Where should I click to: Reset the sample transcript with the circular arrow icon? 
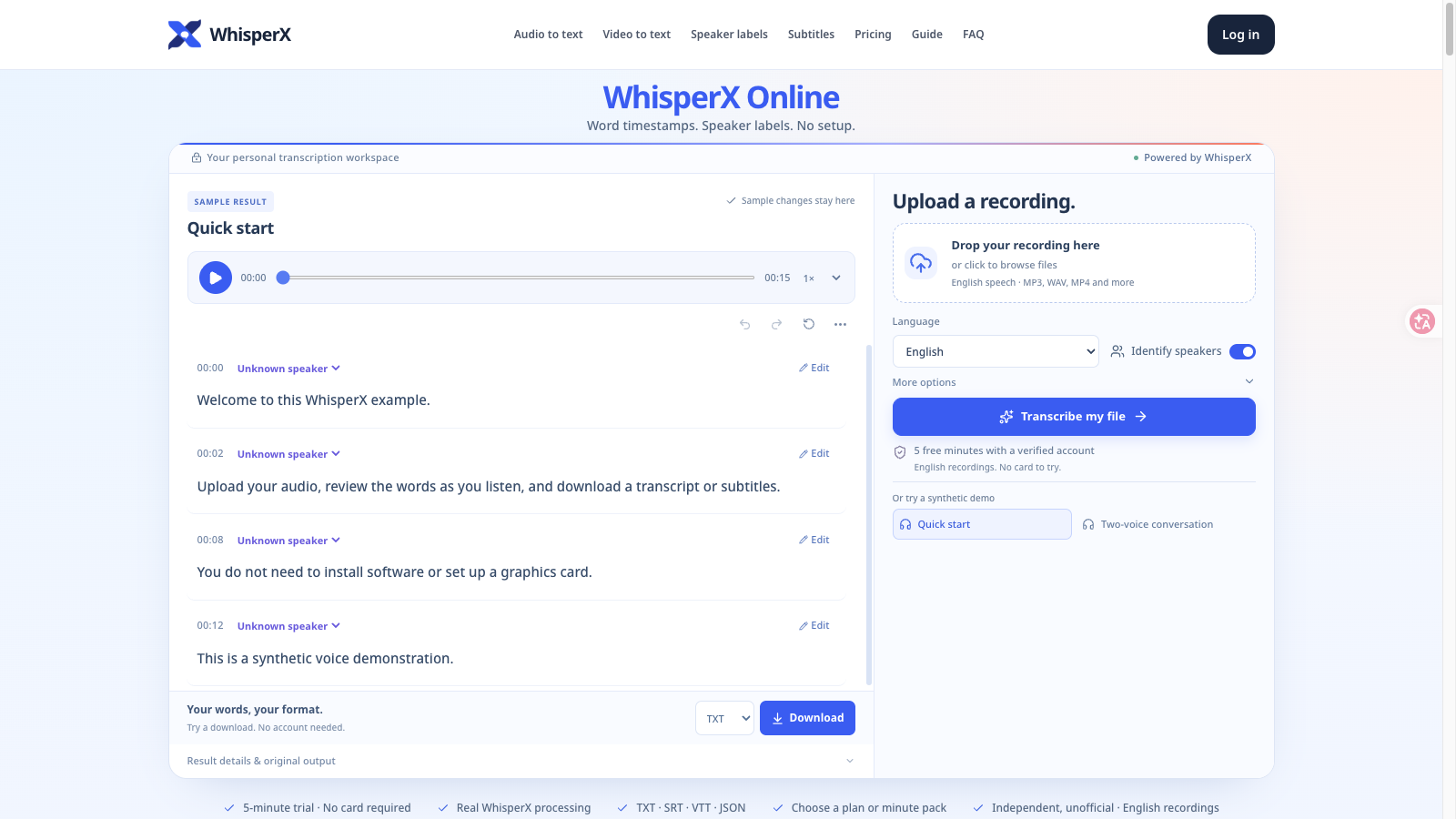(x=809, y=324)
